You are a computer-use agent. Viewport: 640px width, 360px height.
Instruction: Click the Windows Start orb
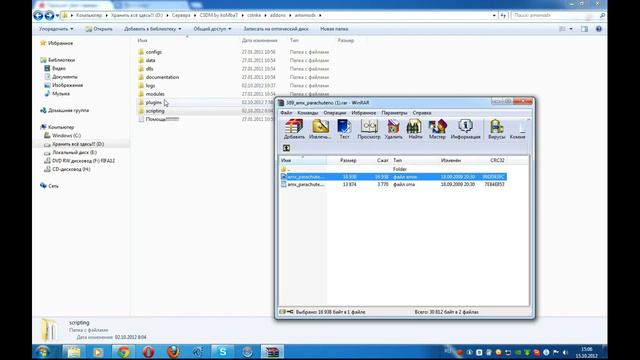pos(42,352)
